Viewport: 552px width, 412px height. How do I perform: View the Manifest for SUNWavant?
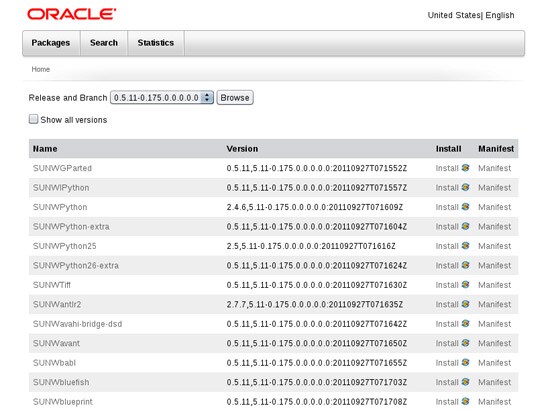[x=494, y=343]
